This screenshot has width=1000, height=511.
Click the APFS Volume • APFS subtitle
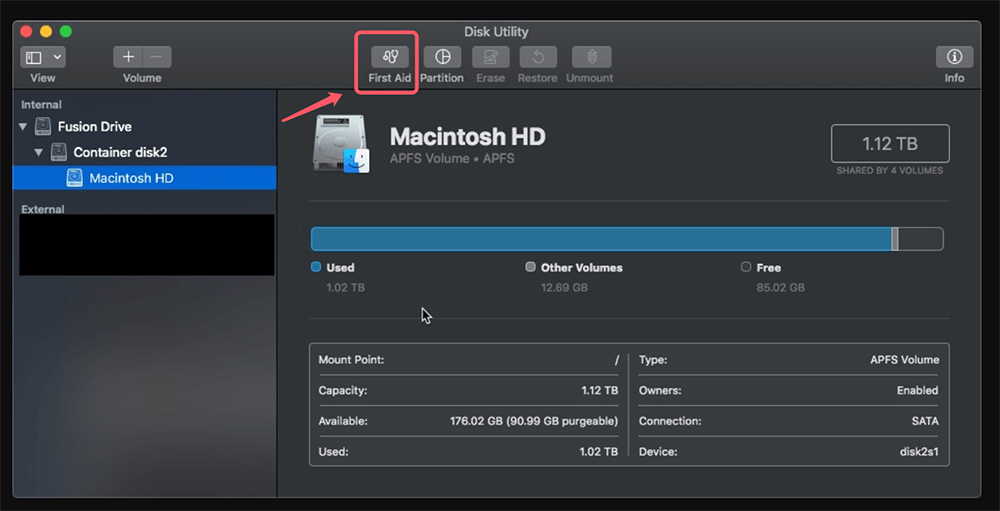(452, 158)
